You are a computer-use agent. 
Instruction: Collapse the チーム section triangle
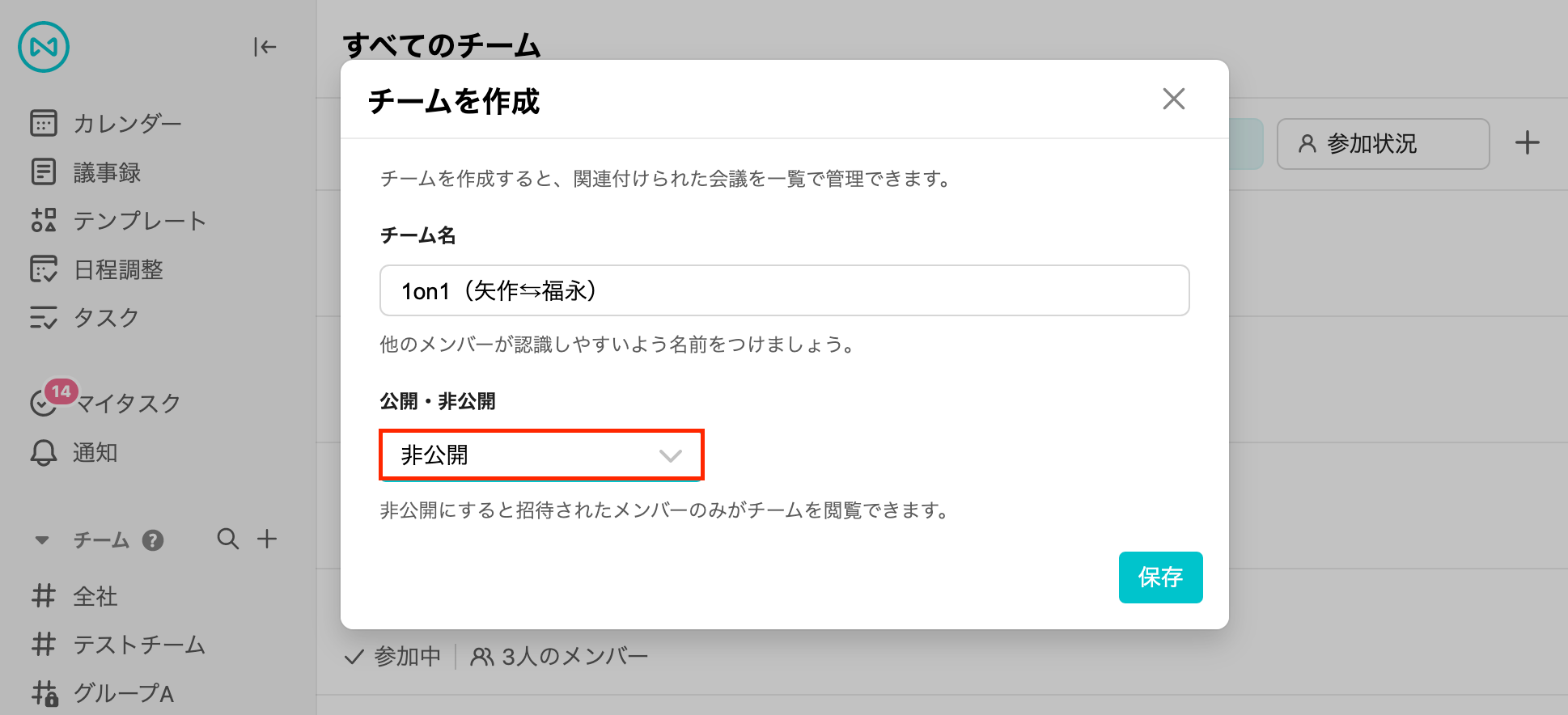point(42,539)
